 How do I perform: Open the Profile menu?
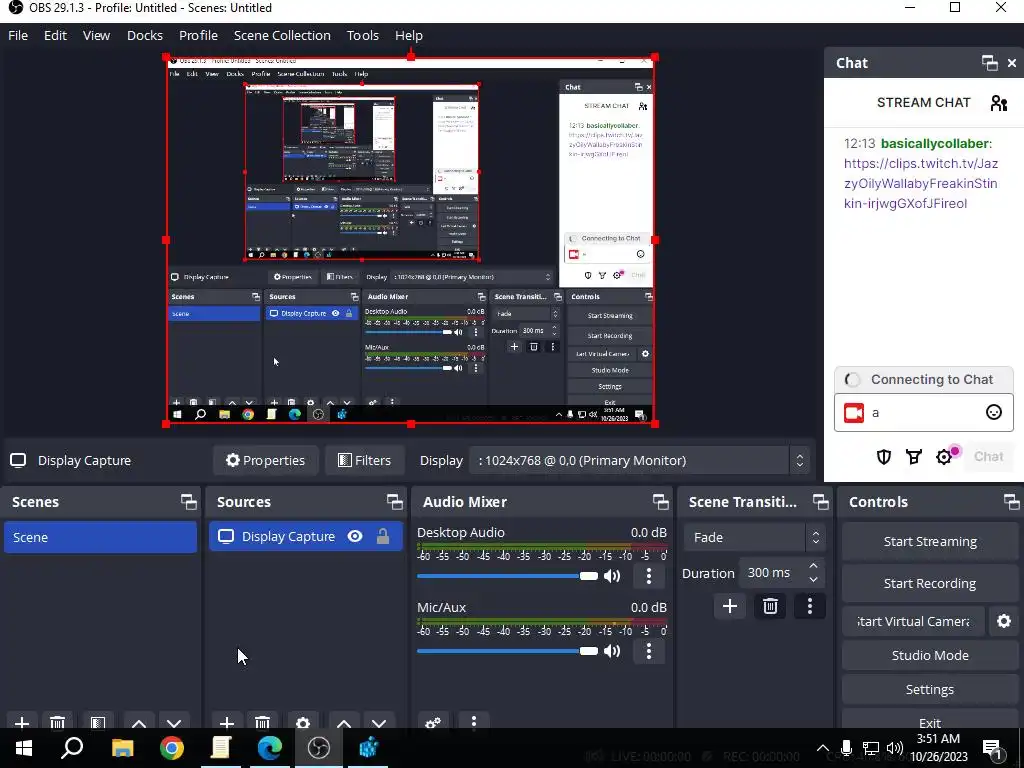[x=198, y=35]
